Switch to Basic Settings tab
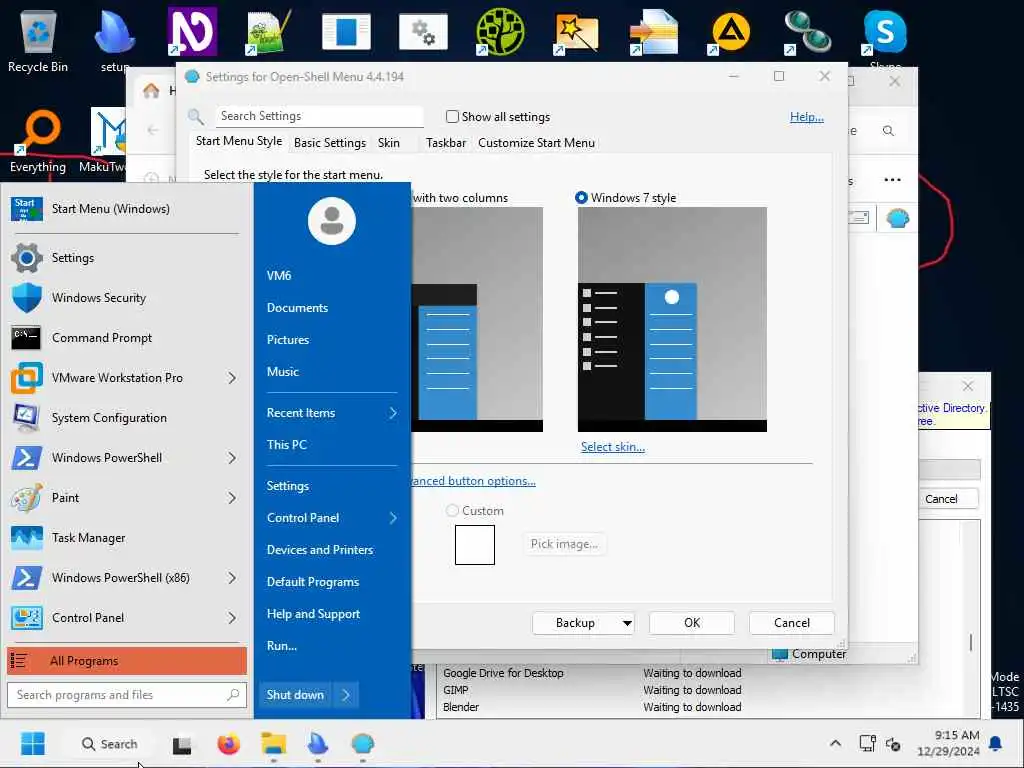This screenshot has height=768, width=1024. [x=330, y=142]
